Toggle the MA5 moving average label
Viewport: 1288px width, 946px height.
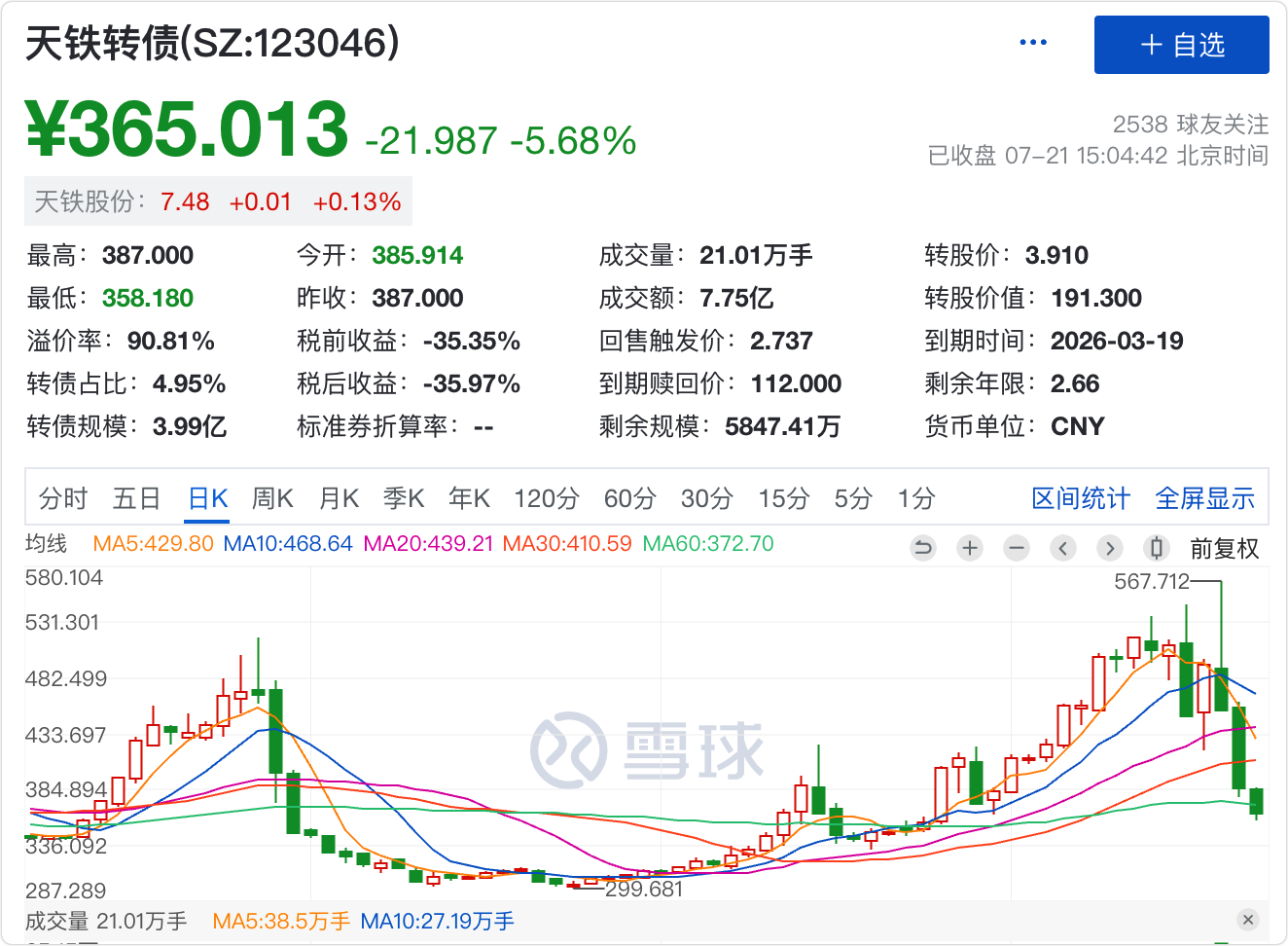click(153, 544)
